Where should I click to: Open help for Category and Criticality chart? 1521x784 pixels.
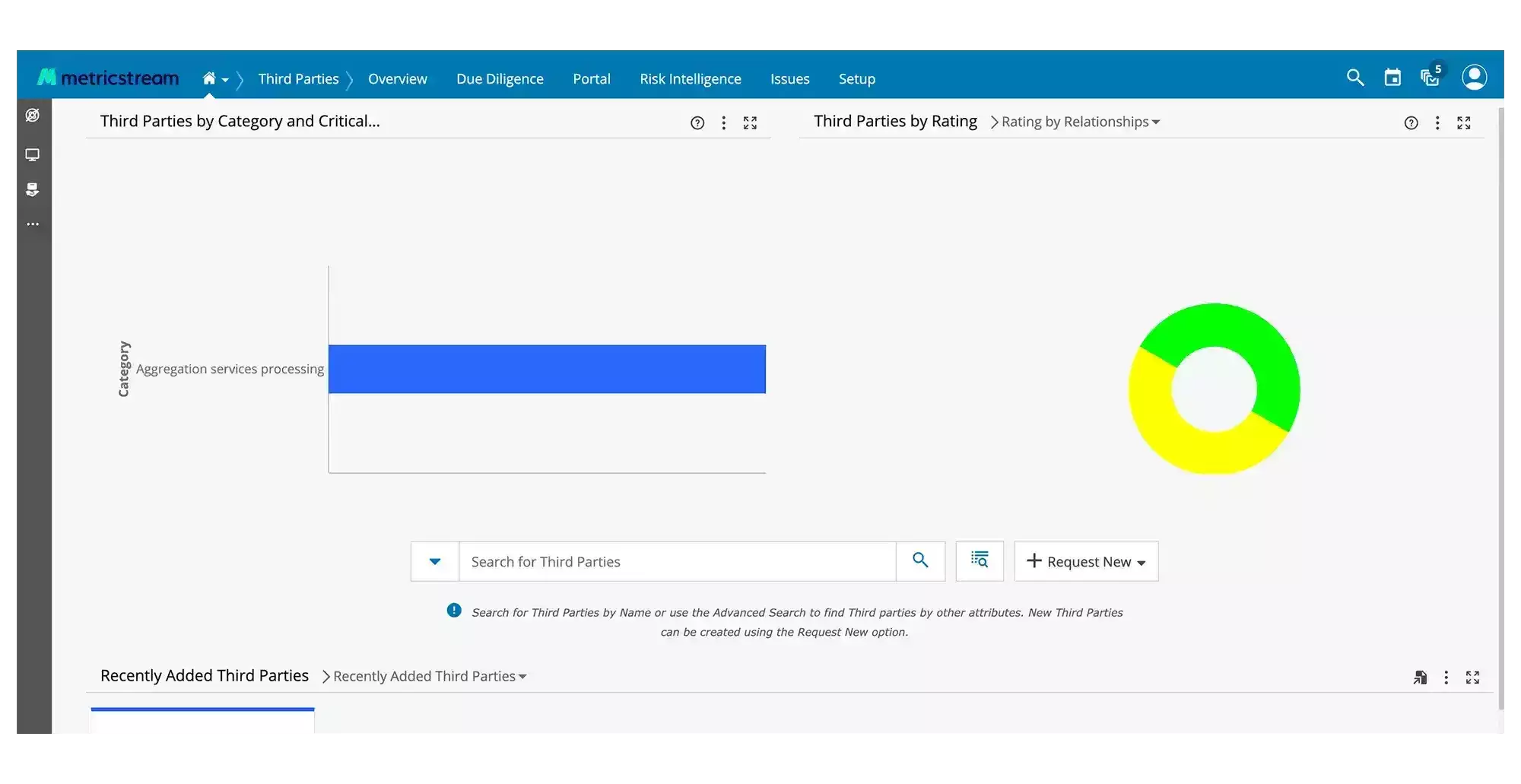[697, 123]
